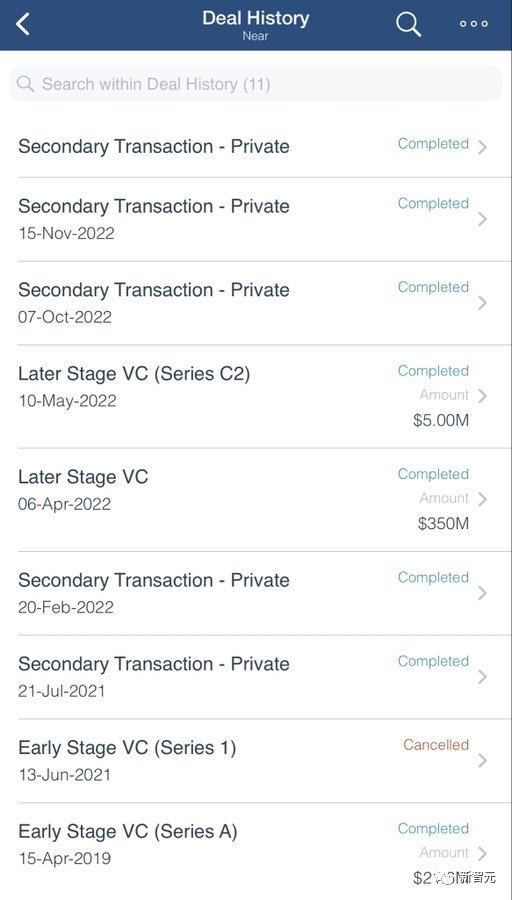Open the three-dots more options menu
The height and width of the screenshot is (900, 512).
474,24
